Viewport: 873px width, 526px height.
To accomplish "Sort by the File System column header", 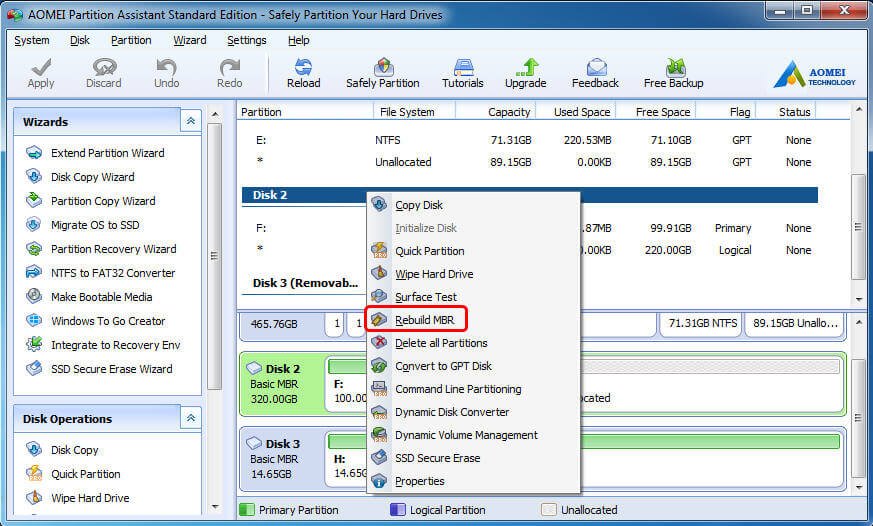I will click(x=414, y=112).
